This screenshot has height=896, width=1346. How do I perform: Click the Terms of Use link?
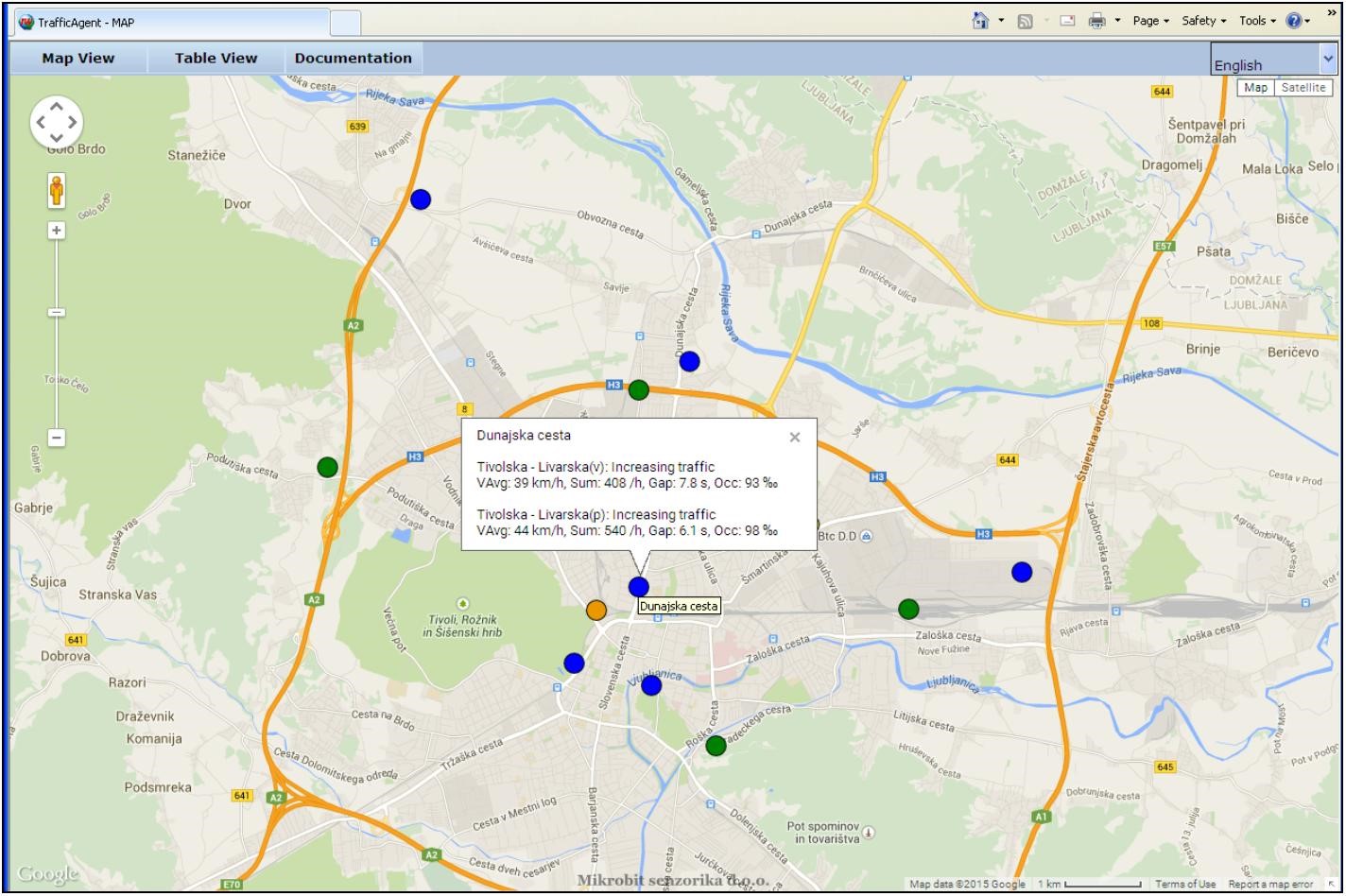[1185, 885]
